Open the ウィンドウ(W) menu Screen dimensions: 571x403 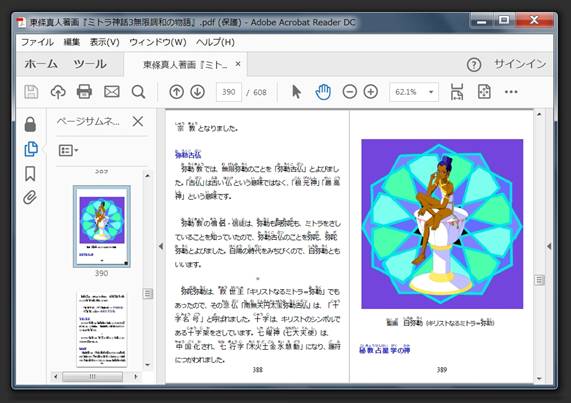tap(158, 42)
